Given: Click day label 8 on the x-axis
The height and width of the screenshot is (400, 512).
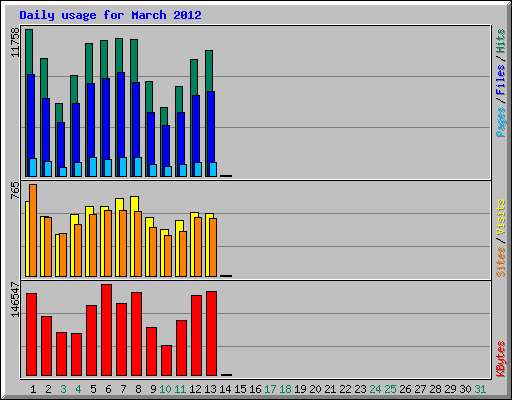Looking at the screenshot, I should (138, 389).
